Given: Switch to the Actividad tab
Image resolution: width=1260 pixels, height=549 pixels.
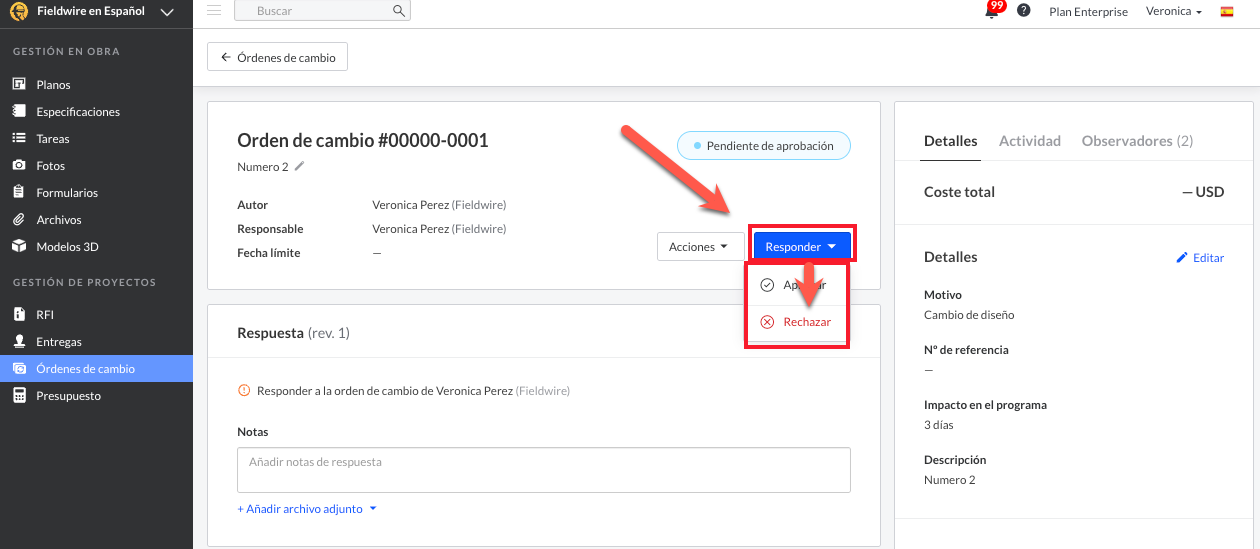Looking at the screenshot, I should pyautogui.click(x=1029, y=141).
